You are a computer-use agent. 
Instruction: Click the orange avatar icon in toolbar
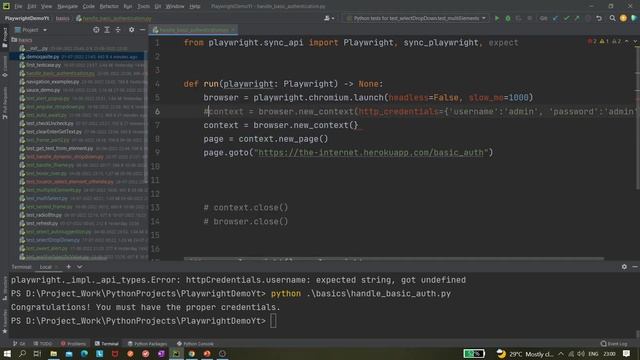point(623,18)
